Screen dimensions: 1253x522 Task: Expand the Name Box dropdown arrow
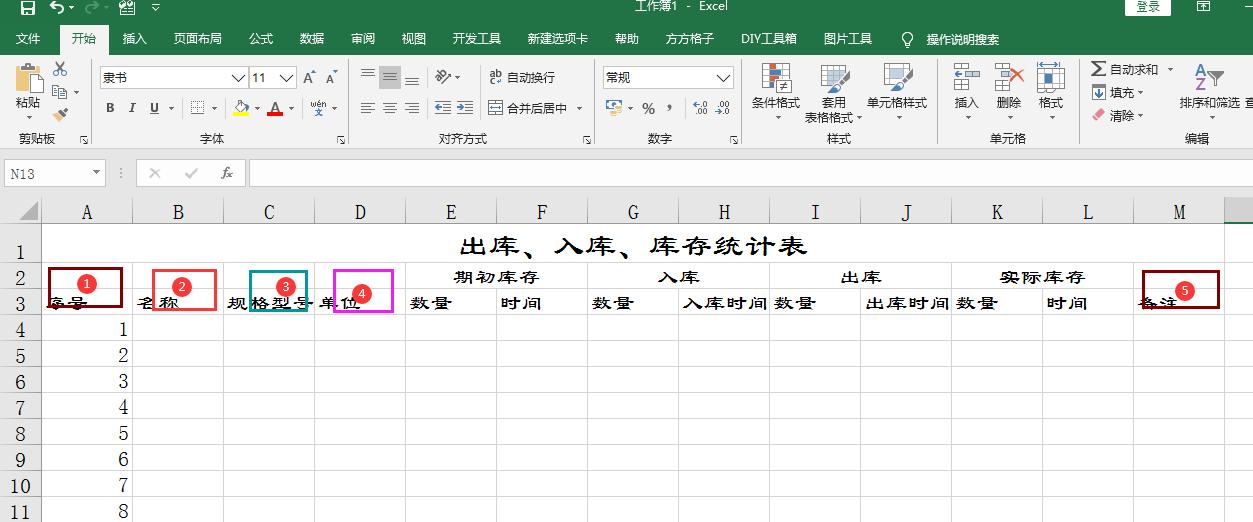point(97,173)
